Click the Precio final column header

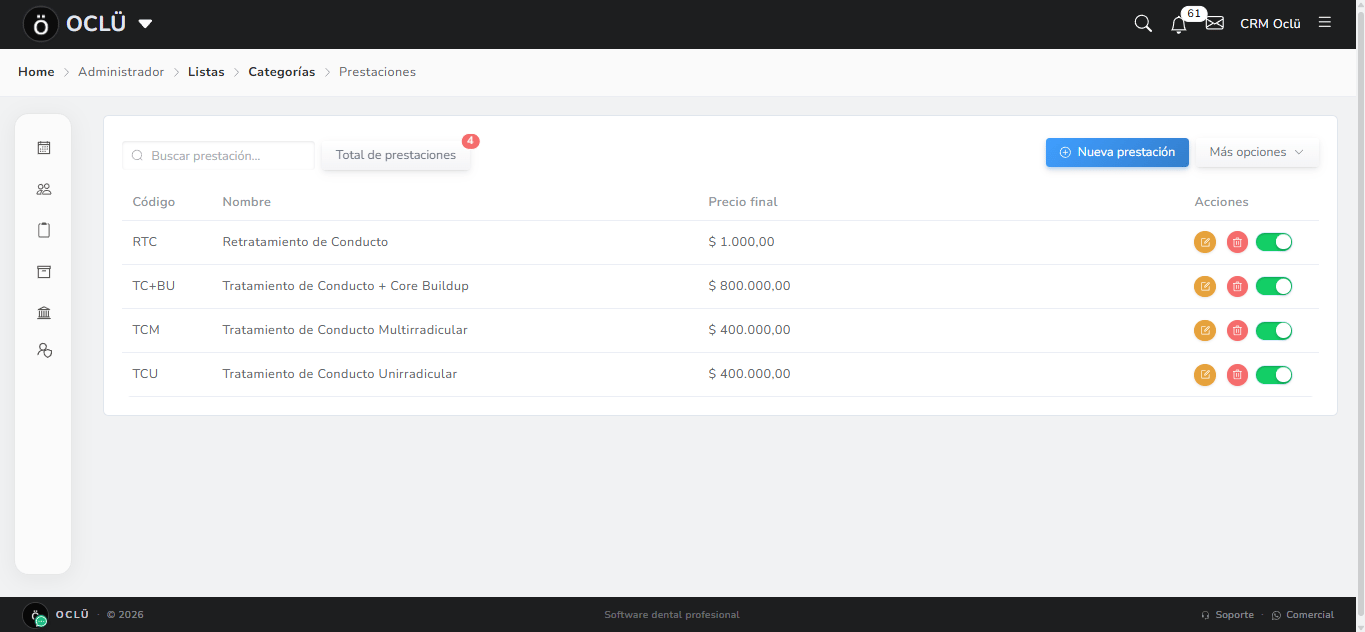(x=743, y=202)
